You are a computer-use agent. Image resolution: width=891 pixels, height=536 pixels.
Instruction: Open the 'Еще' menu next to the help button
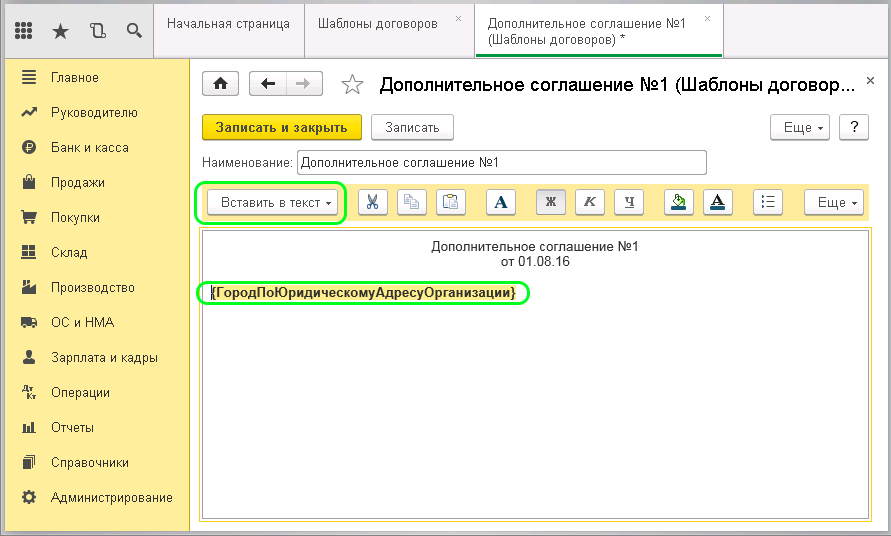tap(800, 127)
